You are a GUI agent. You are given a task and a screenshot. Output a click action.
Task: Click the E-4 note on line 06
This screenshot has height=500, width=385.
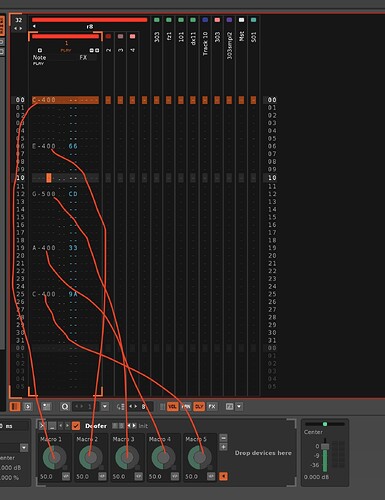(44, 146)
